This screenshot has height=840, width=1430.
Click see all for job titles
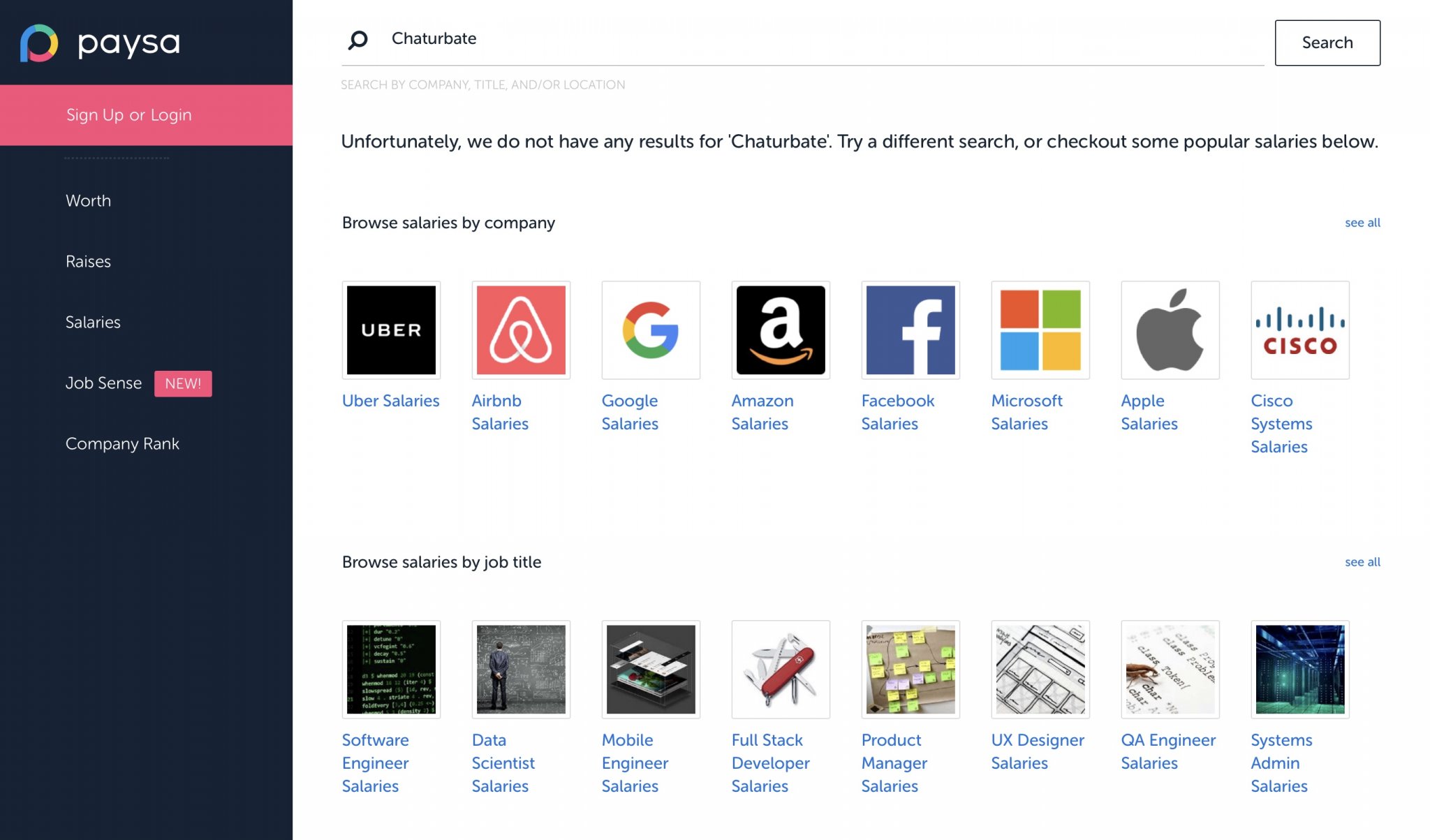(x=1362, y=562)
